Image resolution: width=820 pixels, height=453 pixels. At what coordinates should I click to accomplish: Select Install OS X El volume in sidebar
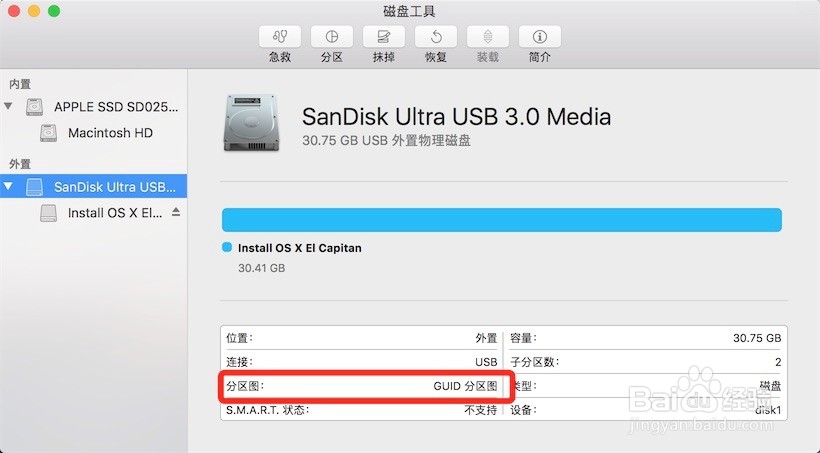pos(114,212)
